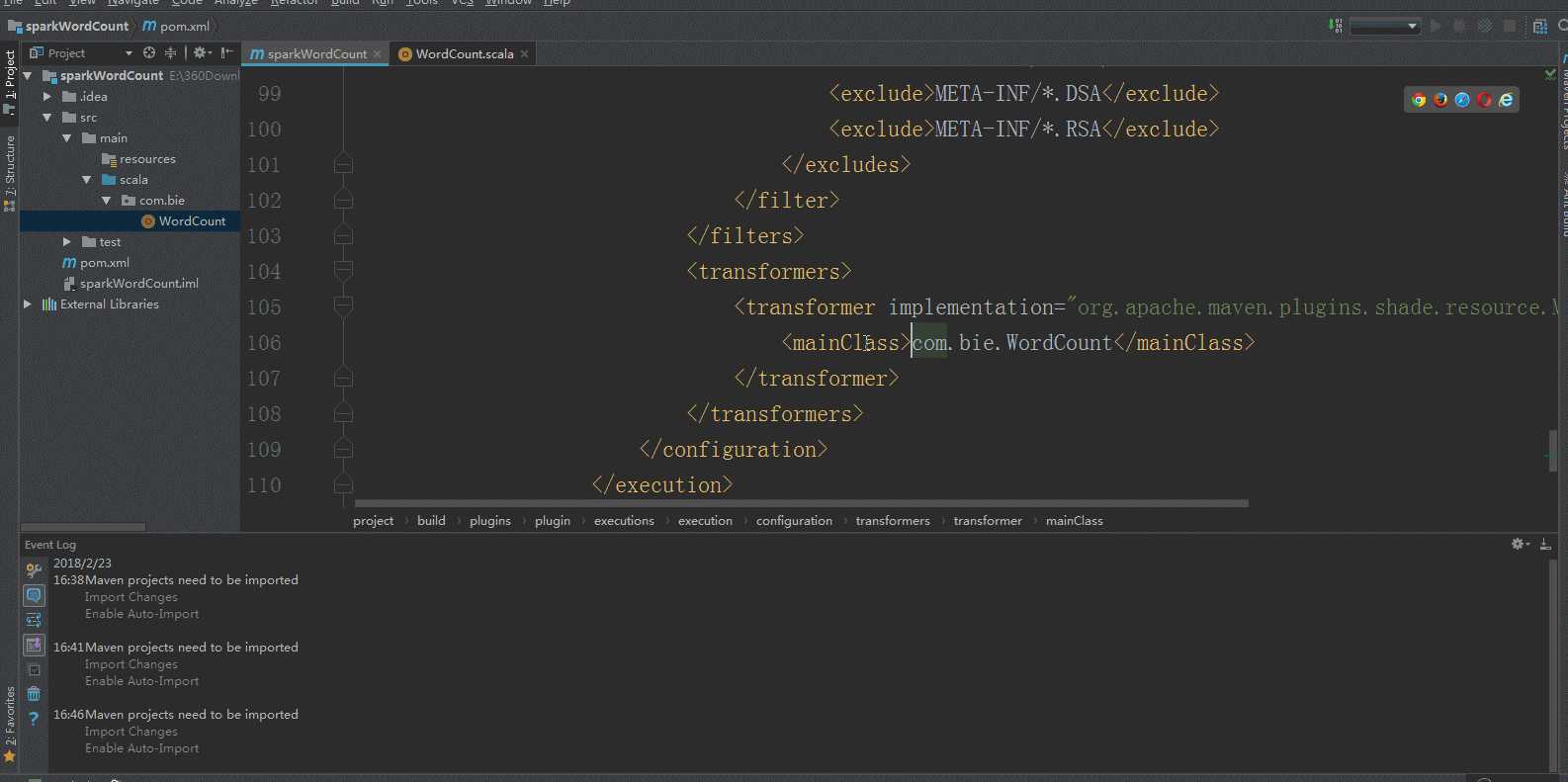Open the run configuration dropdown
1568x782 pixels.
click(1385, 26)
